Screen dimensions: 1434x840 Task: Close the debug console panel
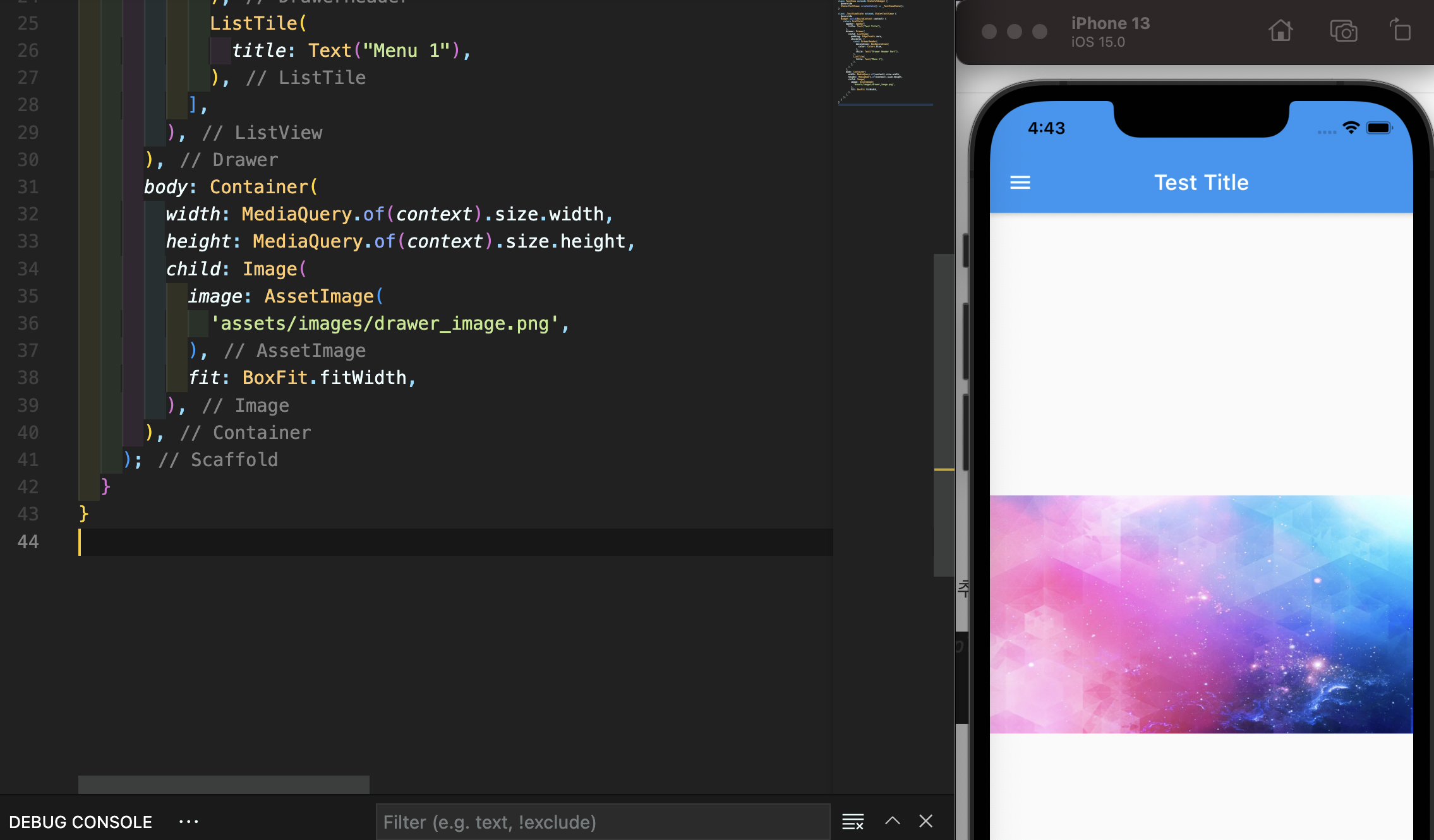(x=925, y=821)
